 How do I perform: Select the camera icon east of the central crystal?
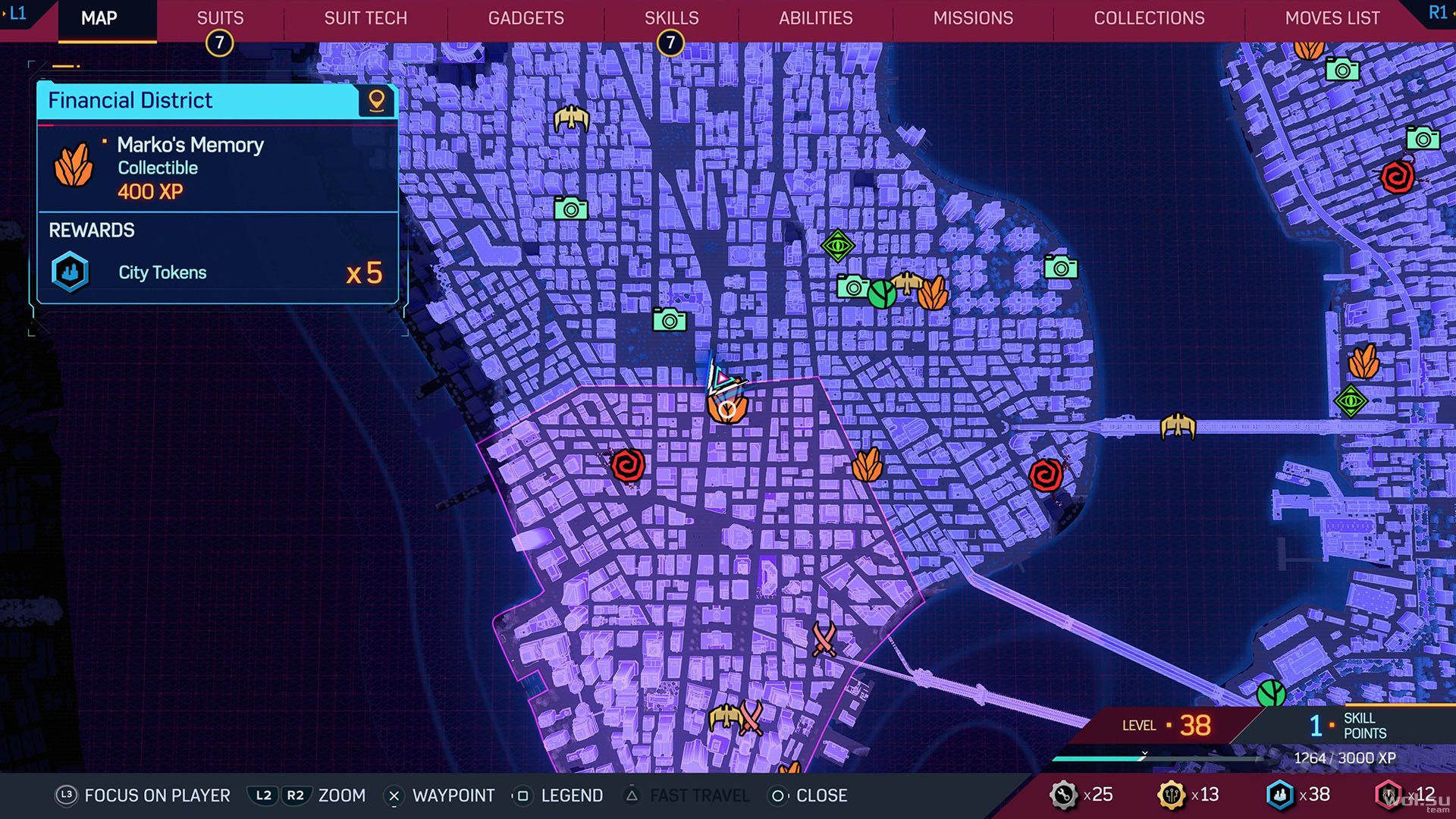coord(1061,267)
